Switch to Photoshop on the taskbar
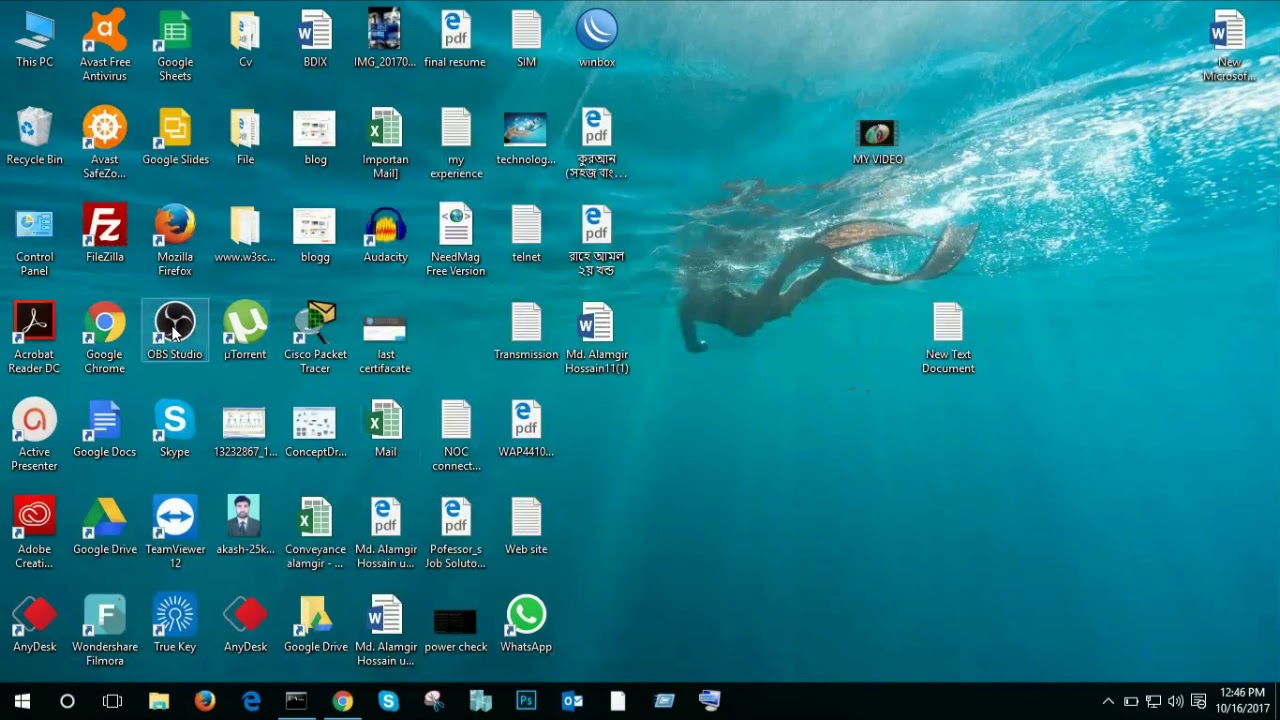Viewport: 1280px width, 720px height. (x=526, y=701)
